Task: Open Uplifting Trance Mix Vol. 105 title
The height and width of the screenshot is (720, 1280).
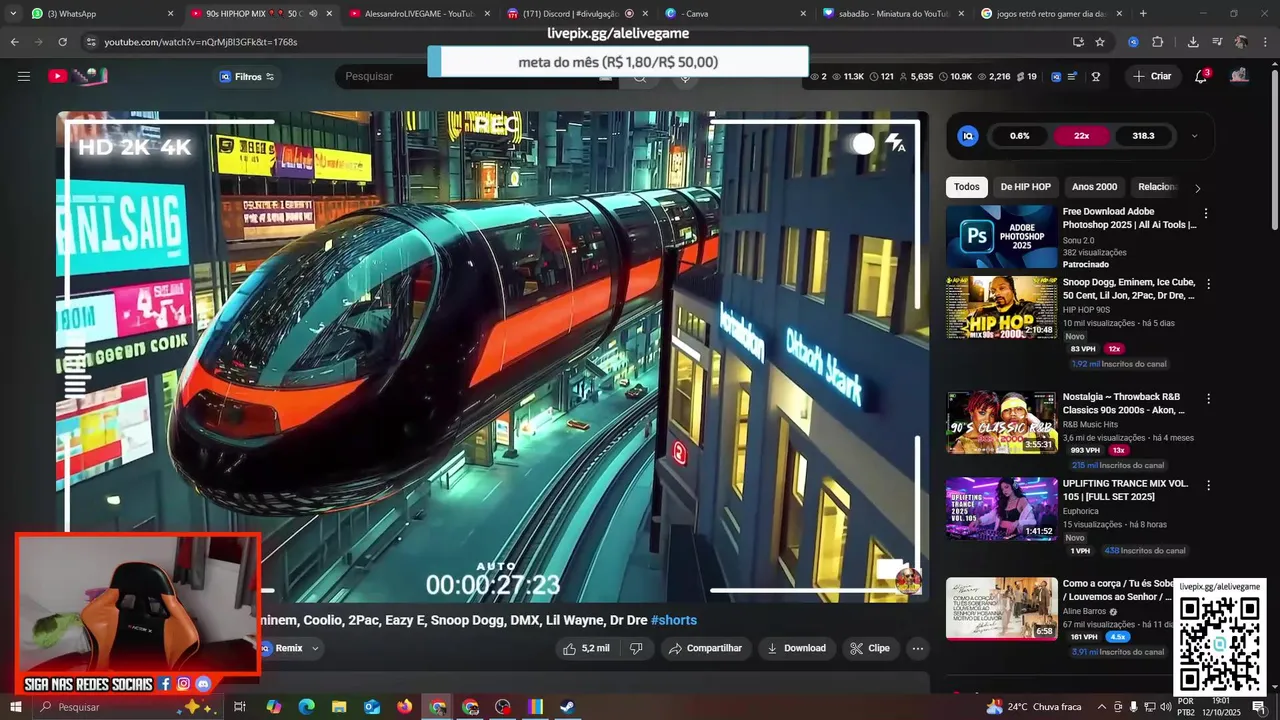Action: pyautogui.click(x=1125, y=490)
